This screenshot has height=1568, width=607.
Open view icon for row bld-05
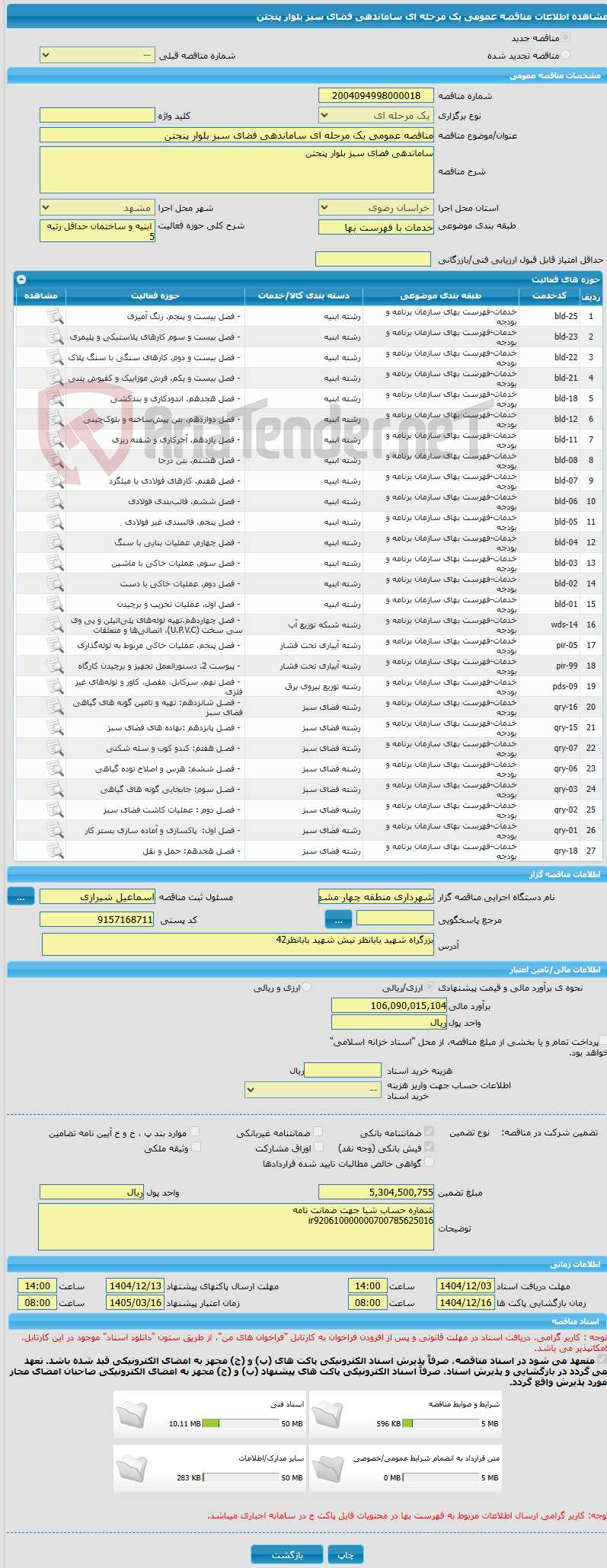(55, 522)
